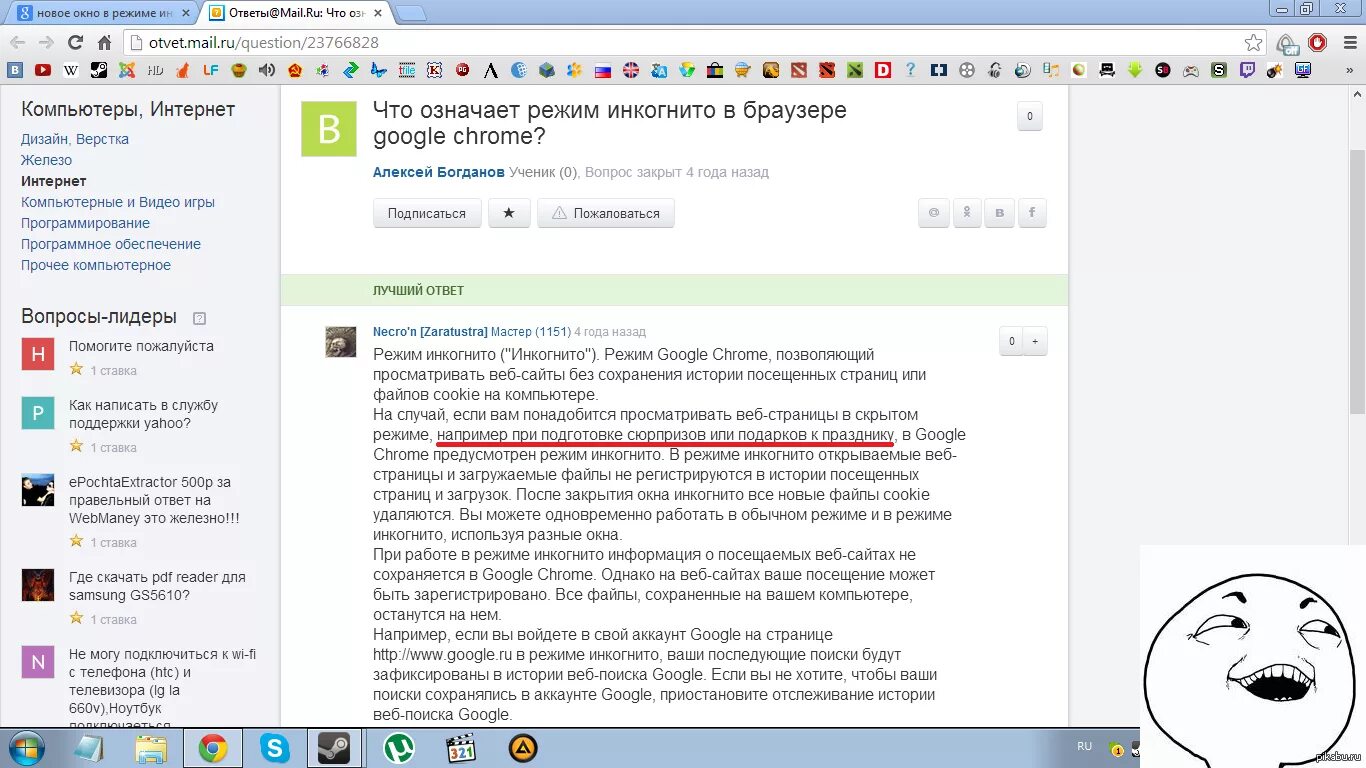Open the British flag bookmark

pyautogui.click(x=631, y=70)
